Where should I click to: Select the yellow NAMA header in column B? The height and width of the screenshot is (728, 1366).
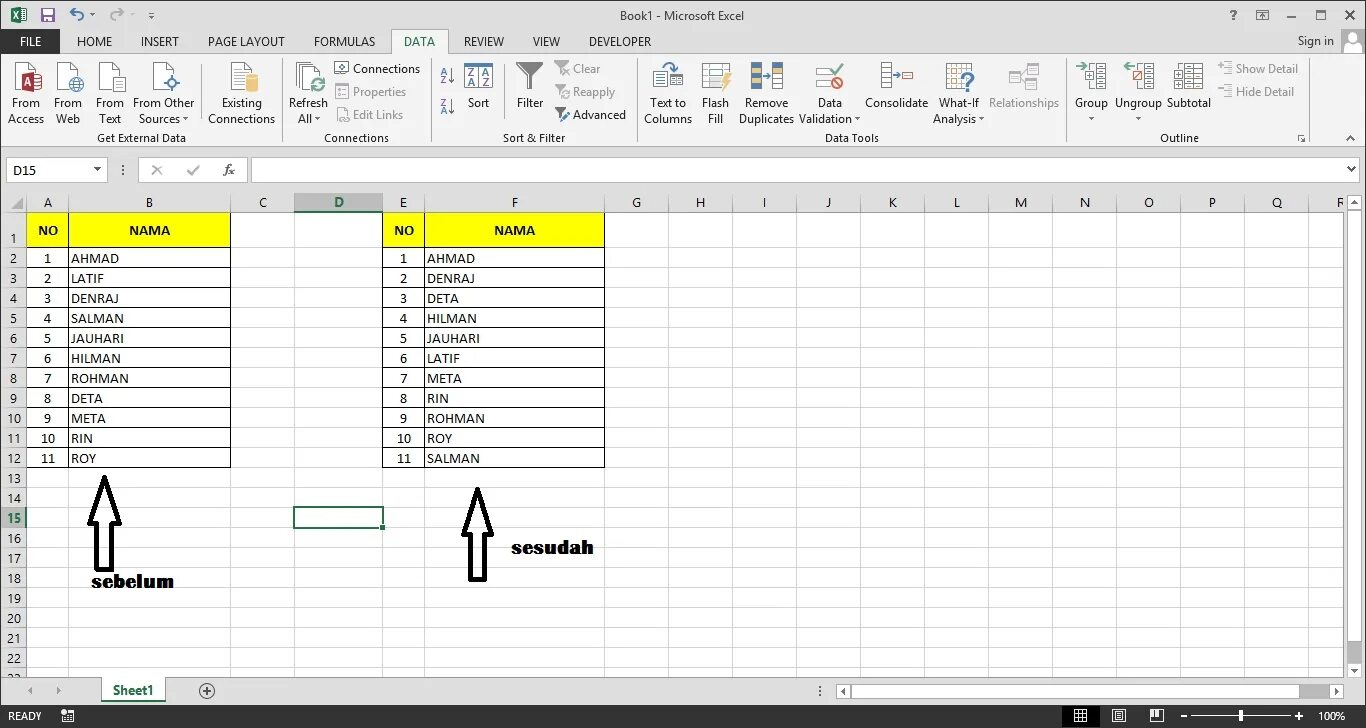tap(149, 230)
